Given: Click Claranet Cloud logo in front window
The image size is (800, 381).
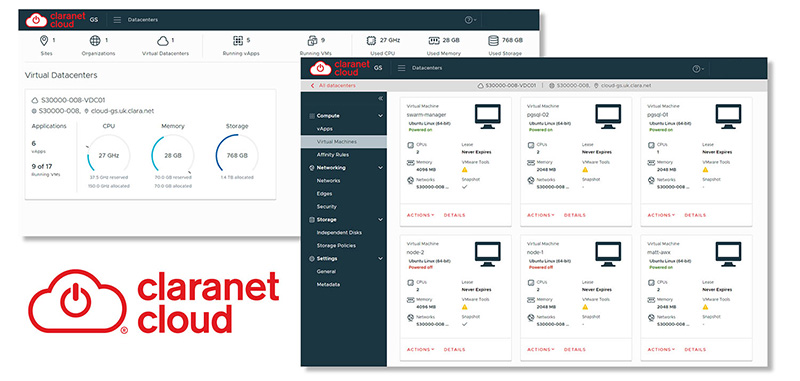Looking at the screenshot, I should tap(340, 68).
